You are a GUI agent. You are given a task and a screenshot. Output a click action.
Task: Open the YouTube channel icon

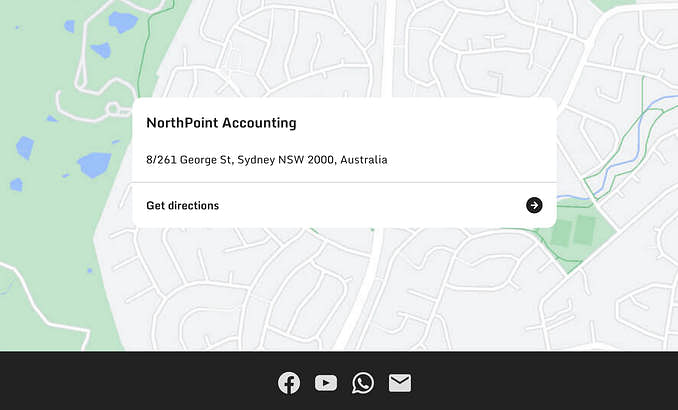pos(326,383)
